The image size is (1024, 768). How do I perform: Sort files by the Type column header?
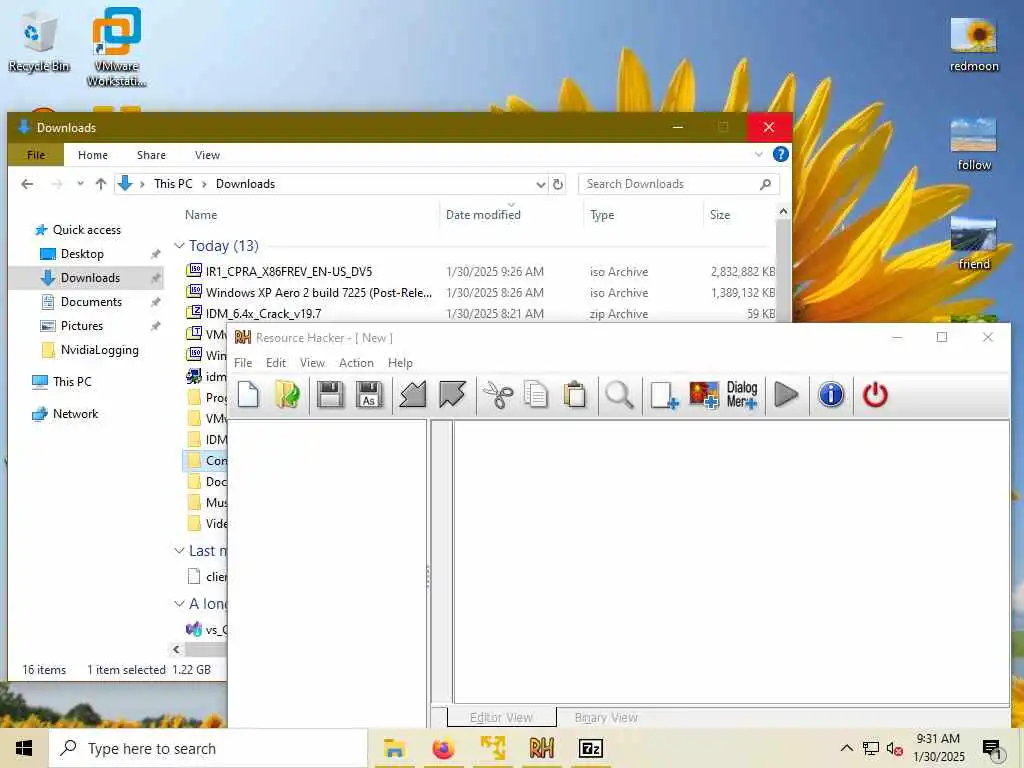[602, 215]
